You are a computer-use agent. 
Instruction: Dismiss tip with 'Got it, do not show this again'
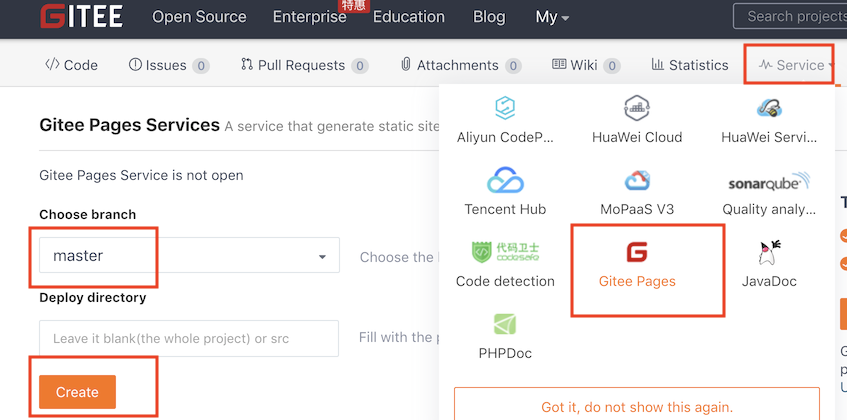click(636, 407)
